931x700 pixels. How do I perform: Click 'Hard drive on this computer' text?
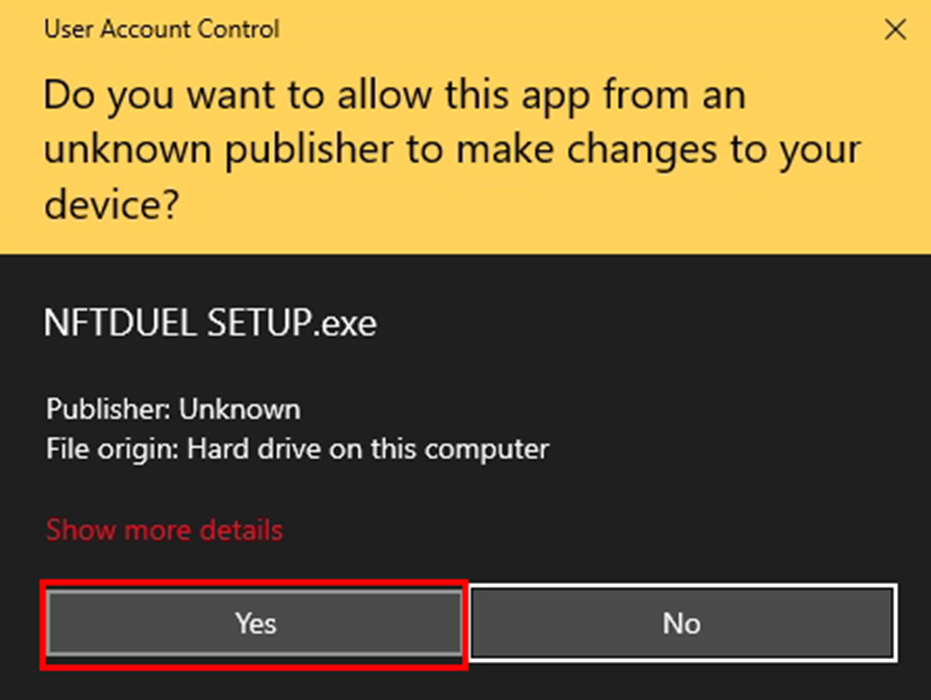pos(368,447)
